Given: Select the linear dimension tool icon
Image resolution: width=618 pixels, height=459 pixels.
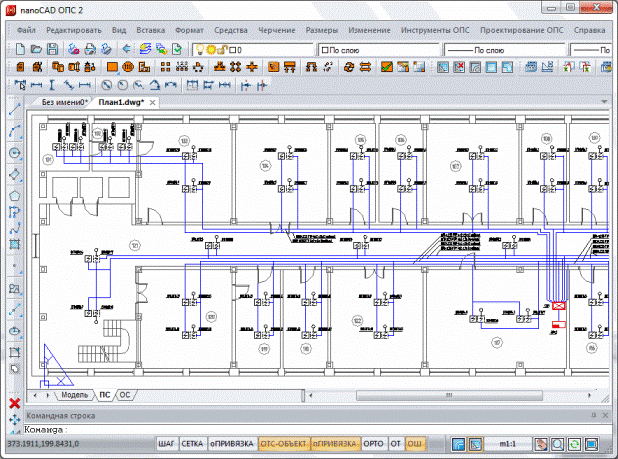Looking at the screenshot, I should (x=36, y=85).
